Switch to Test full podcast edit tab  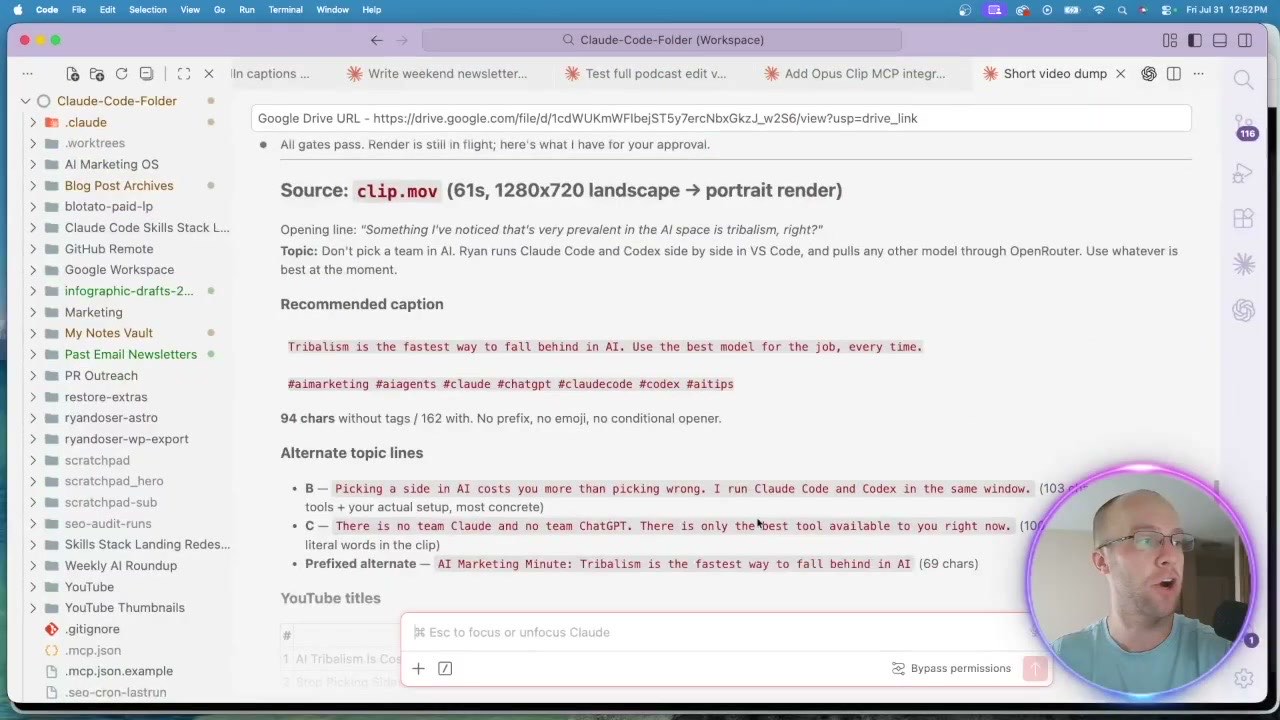646,74
